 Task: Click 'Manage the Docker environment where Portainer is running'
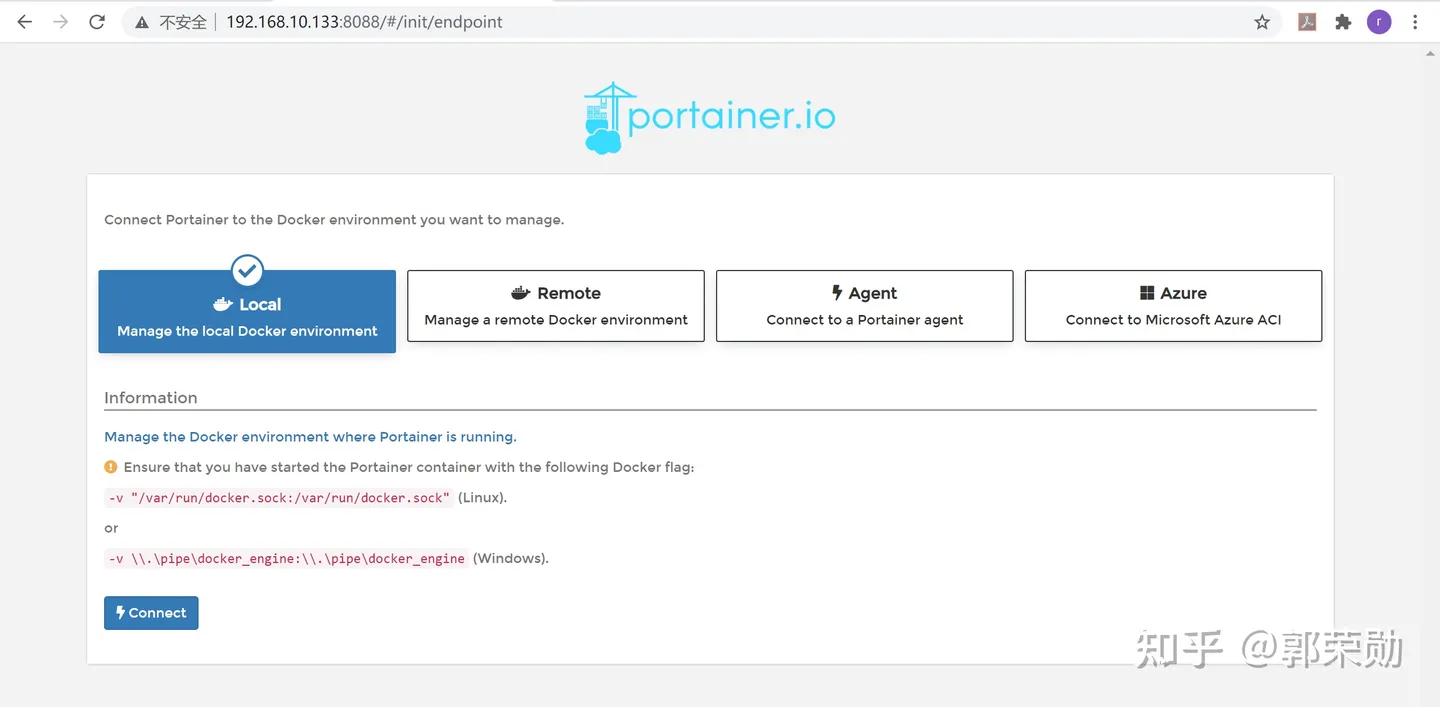coord(310,437)
